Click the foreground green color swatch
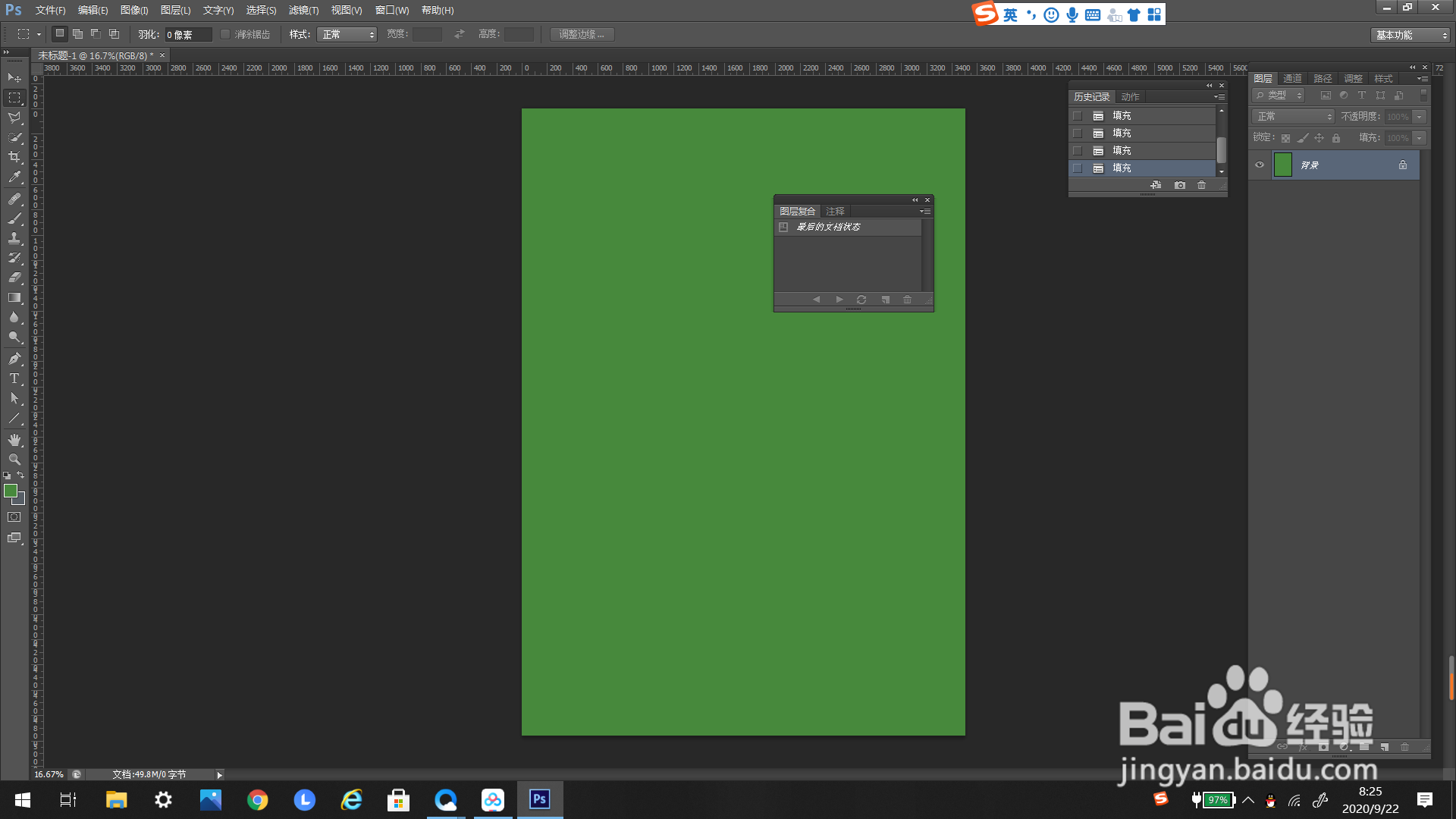The image size is (1456, 819). point(11,491)
